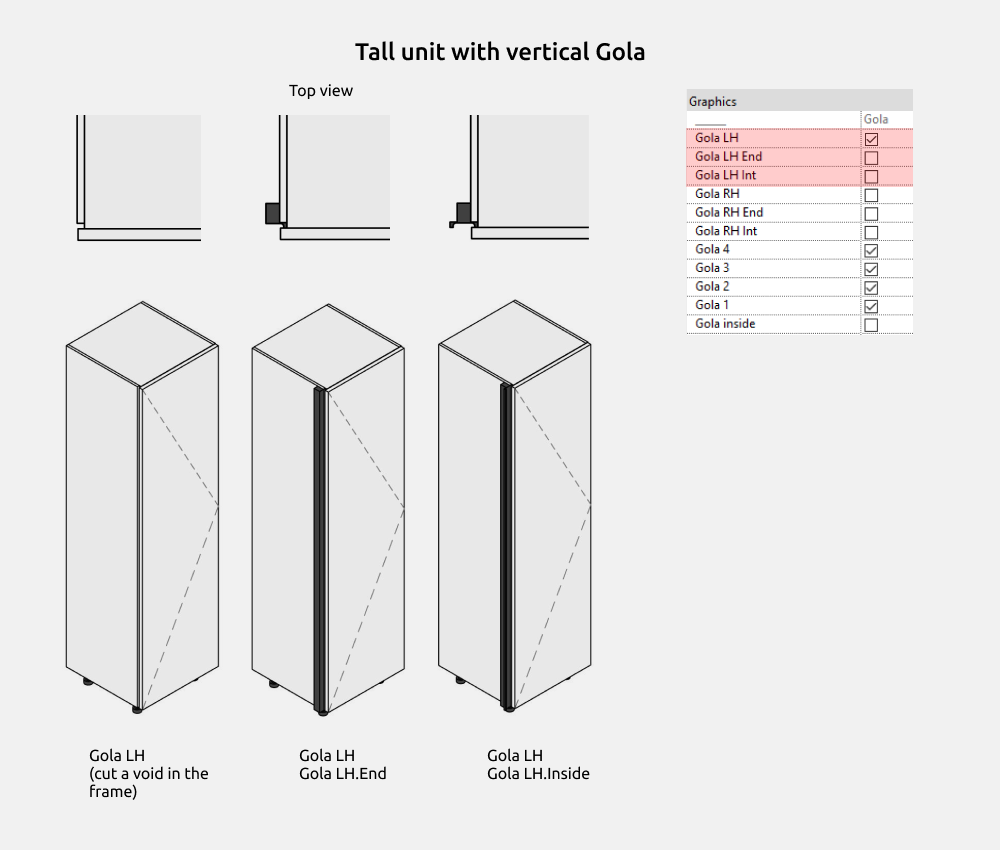Select the tall unit with Gola LH.End profile

point(328,510)
